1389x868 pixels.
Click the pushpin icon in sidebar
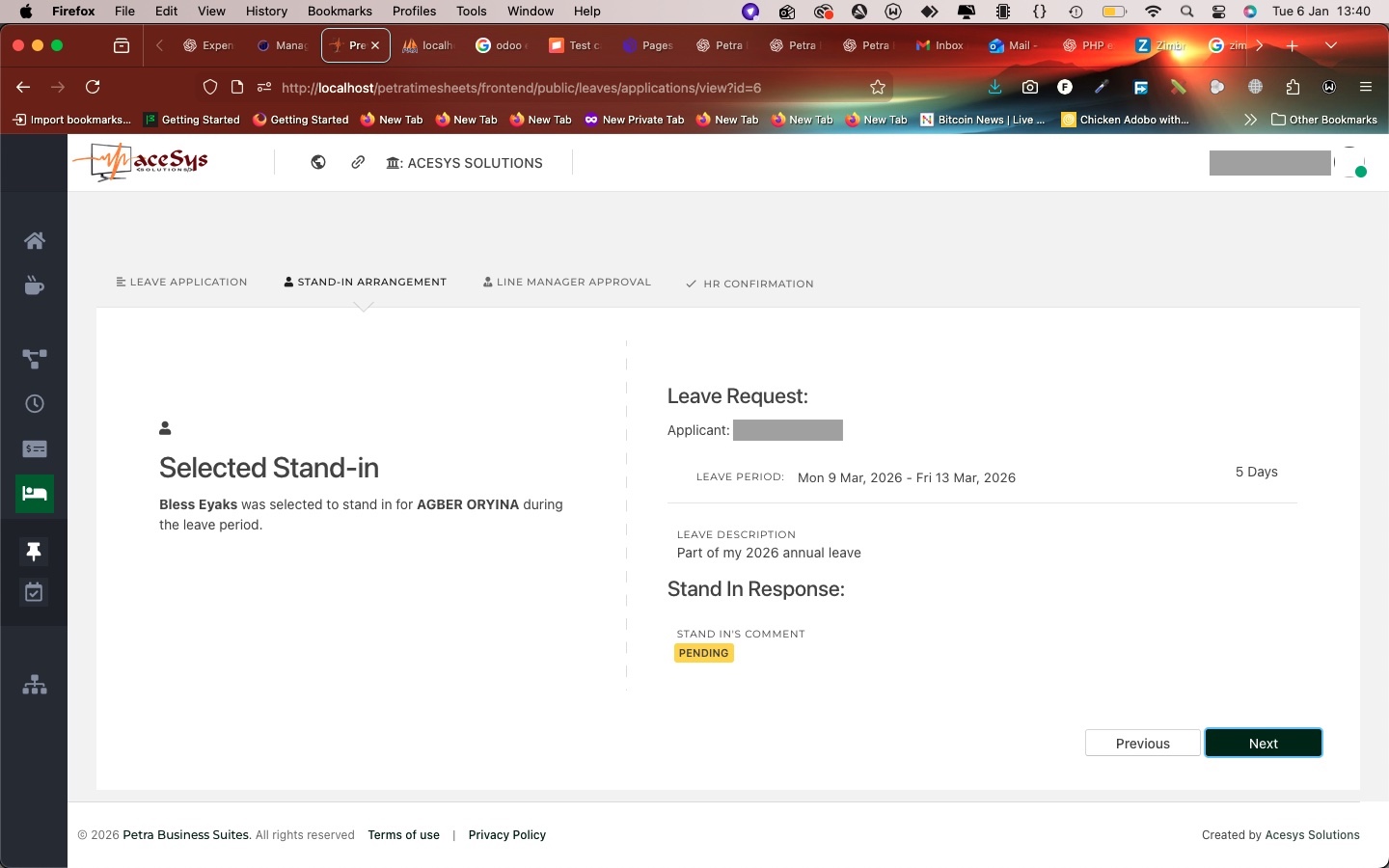pyautogui.click(x=35, y=552)
